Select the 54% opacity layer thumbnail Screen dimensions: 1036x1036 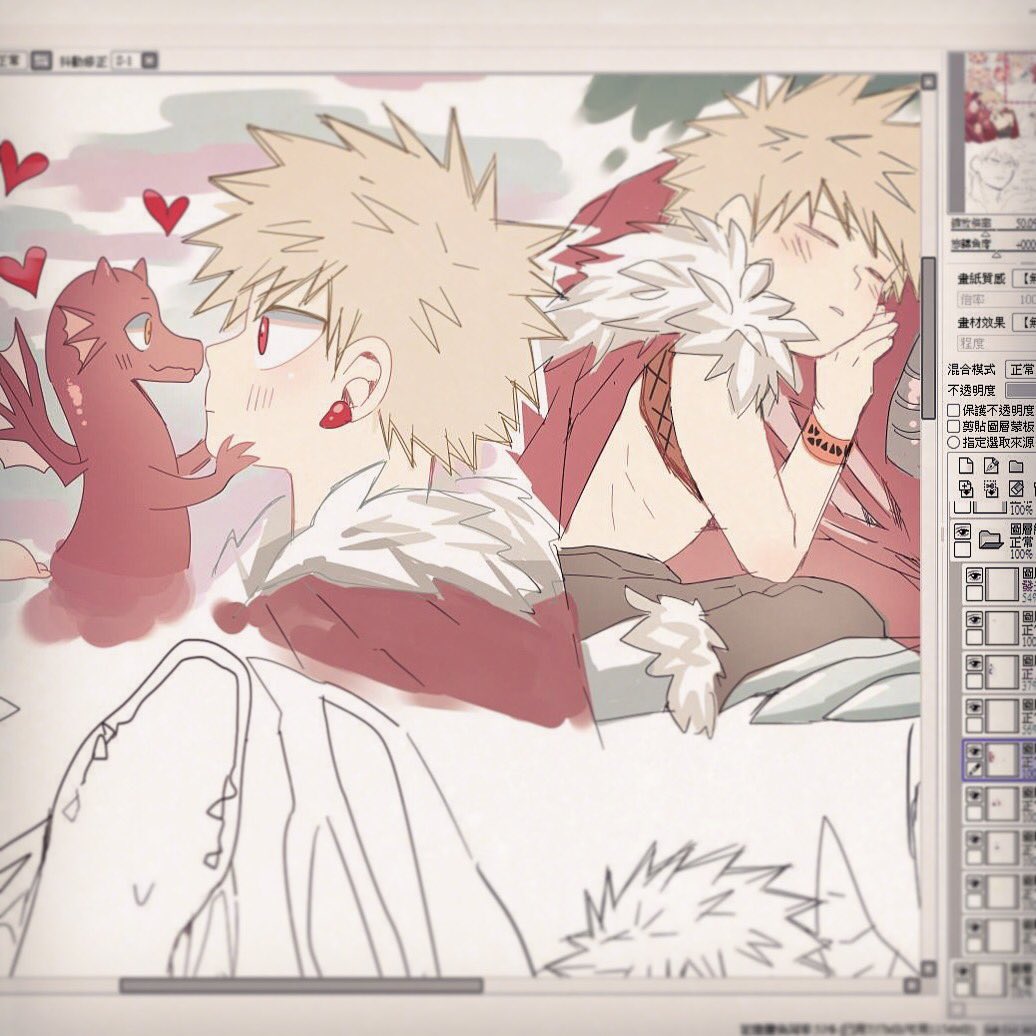[1002, 584]
